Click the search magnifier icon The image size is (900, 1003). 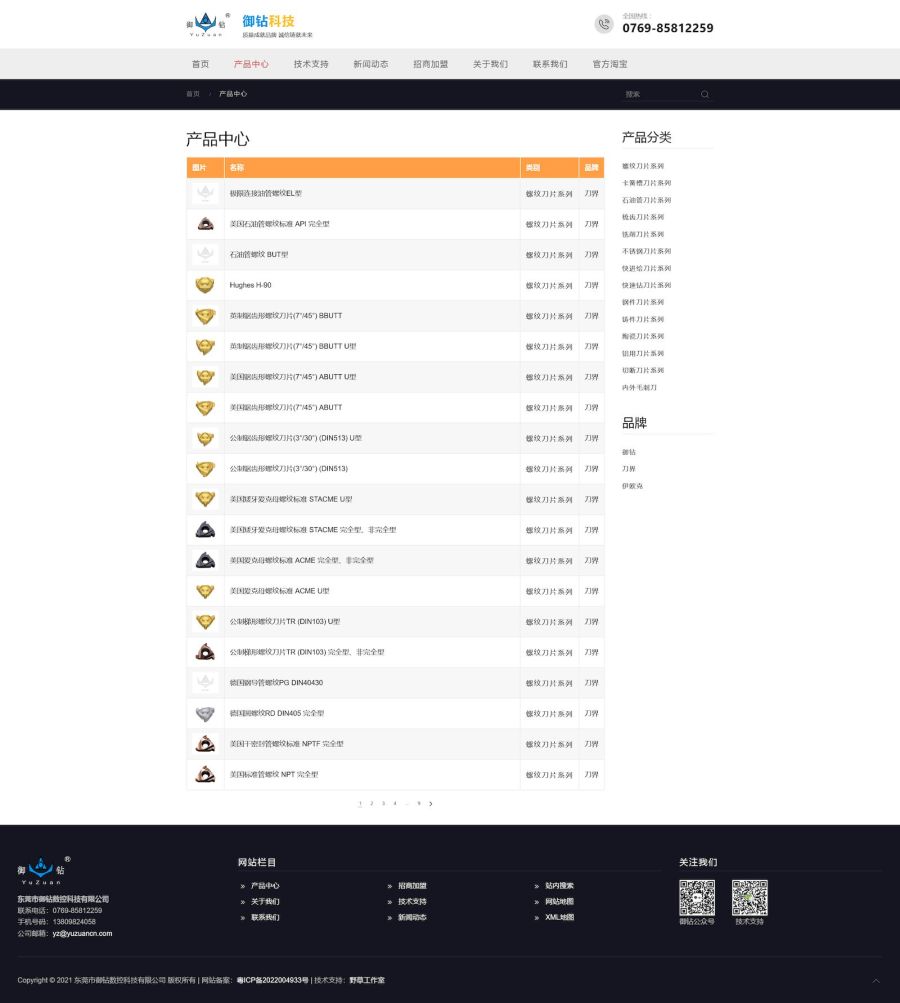[705, 94]
